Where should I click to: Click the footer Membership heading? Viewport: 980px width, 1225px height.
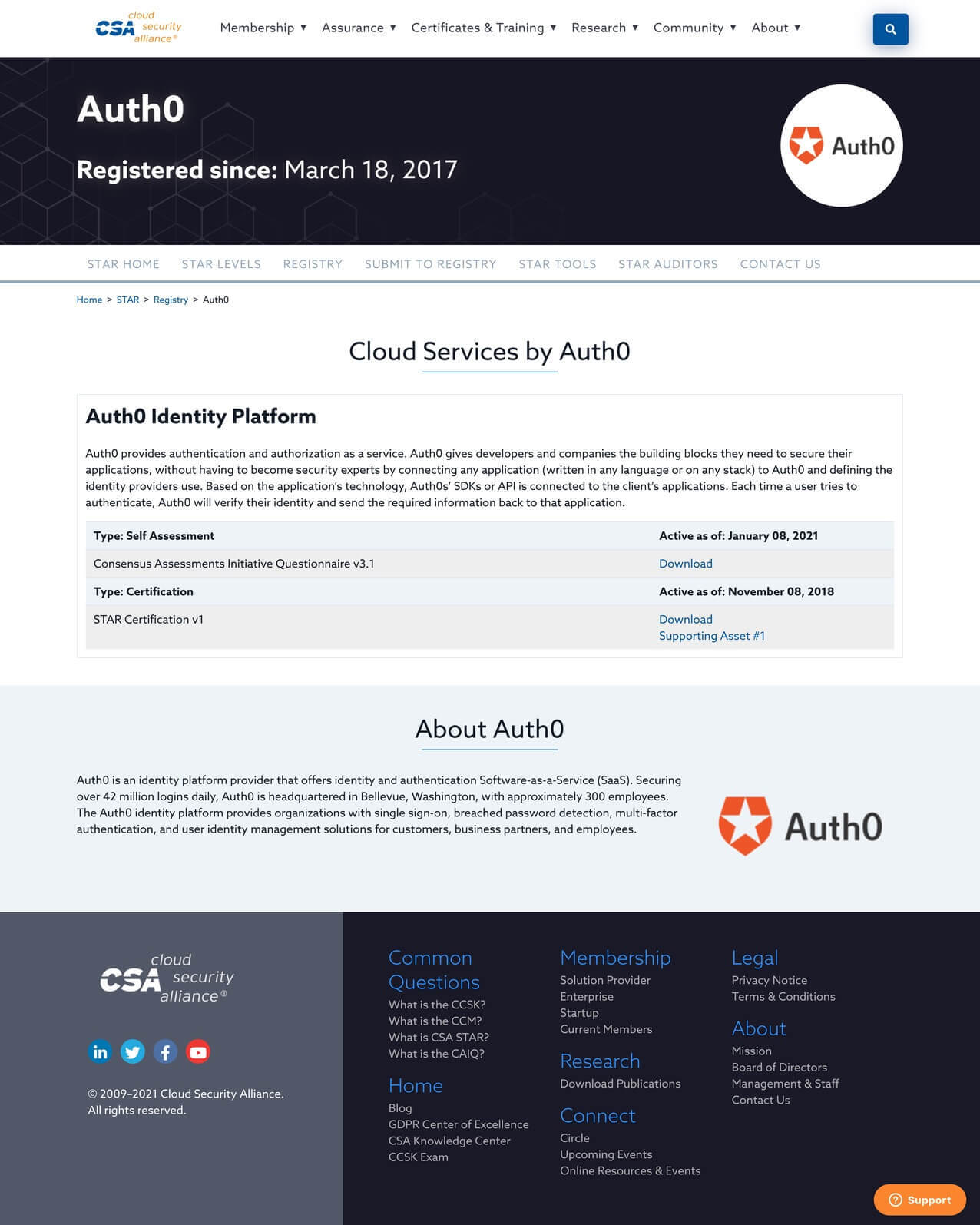pos(615,958)
